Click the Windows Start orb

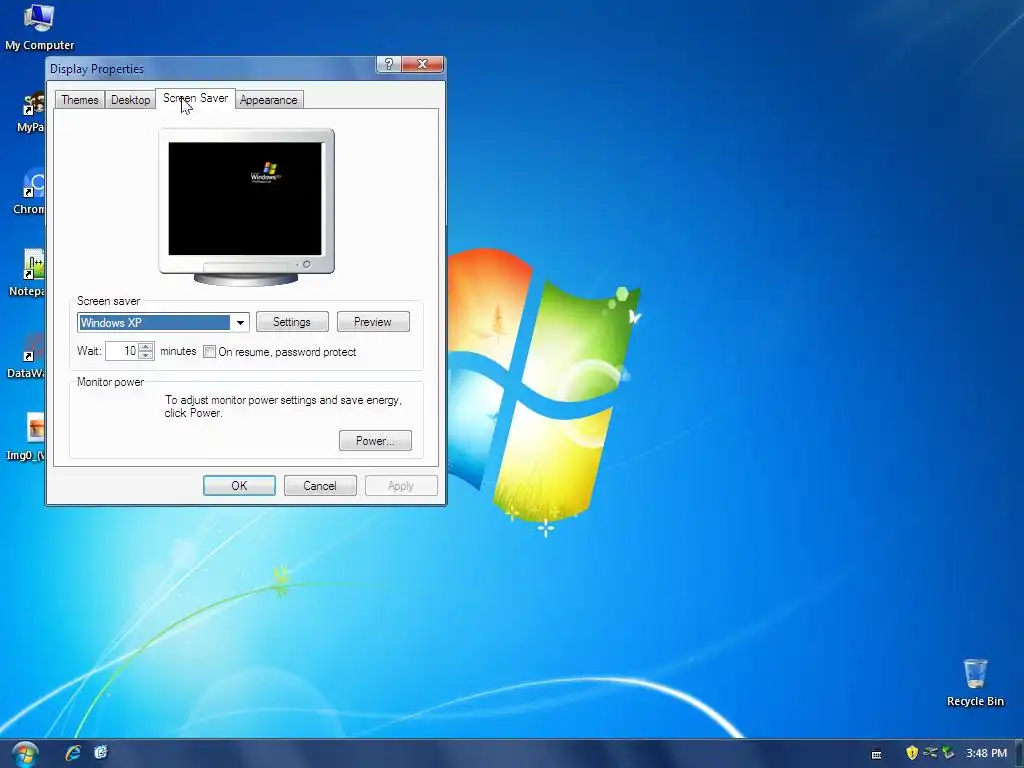point(24,753)
